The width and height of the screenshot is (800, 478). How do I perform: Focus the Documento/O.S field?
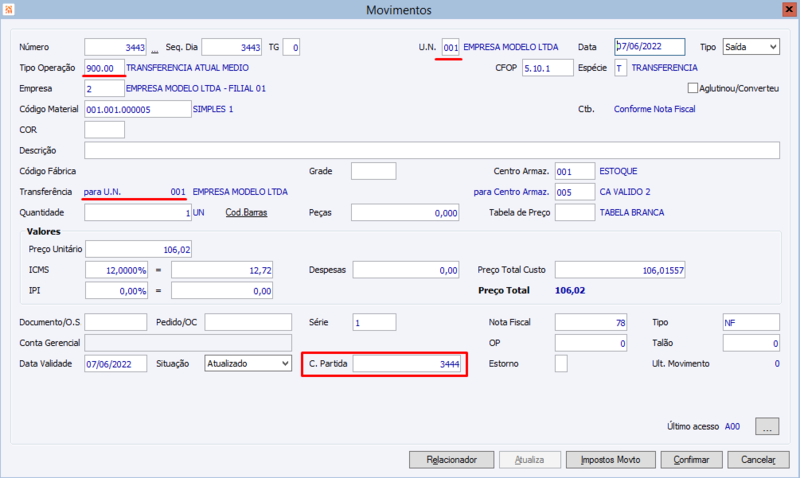coord(116,322)
